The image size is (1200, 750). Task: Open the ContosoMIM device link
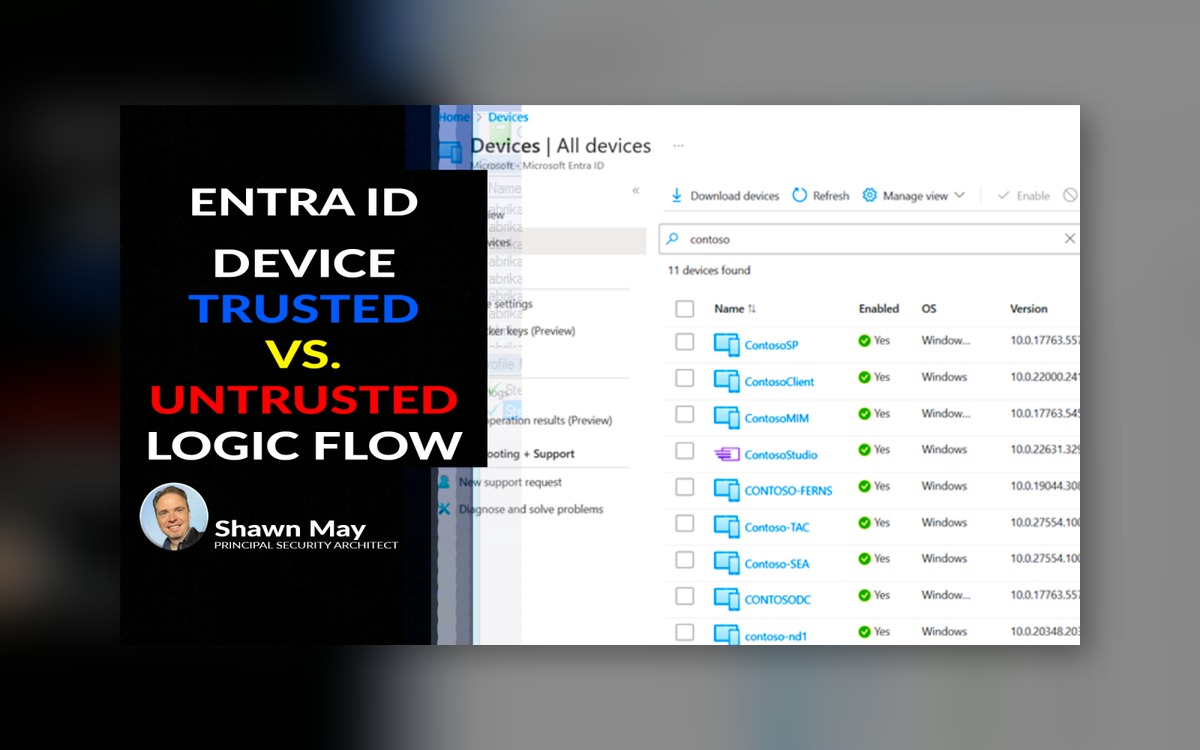(x=776, y=418)
